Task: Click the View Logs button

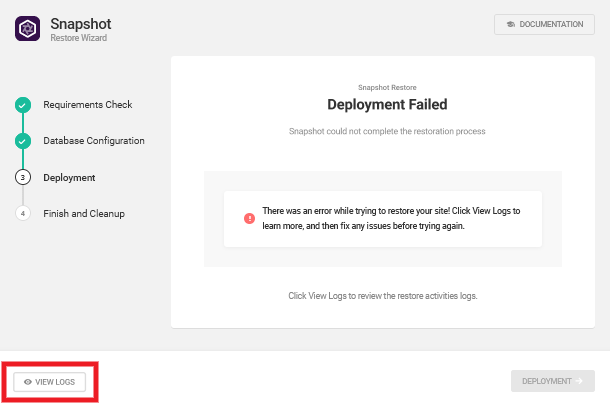Action: tap(49, 382)
